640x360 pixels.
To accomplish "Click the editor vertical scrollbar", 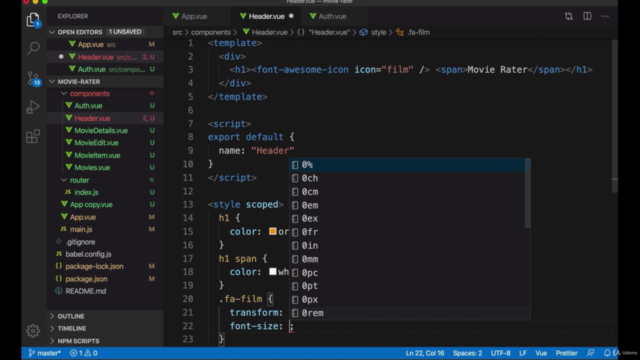I will point(615,116).
